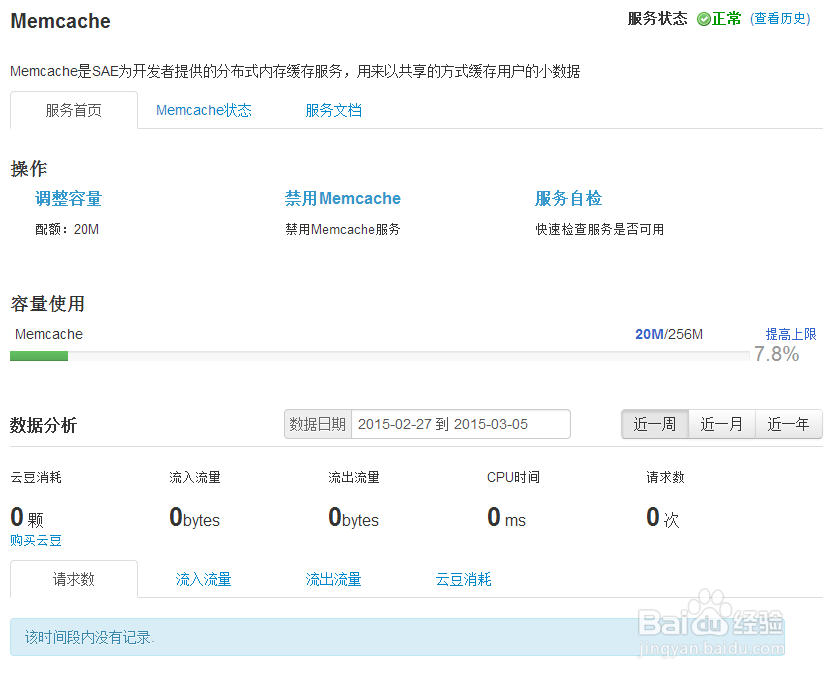The image size is (832, 678).
Task: Click the 购买云豆 purchase link
Action: coord(36,541)
